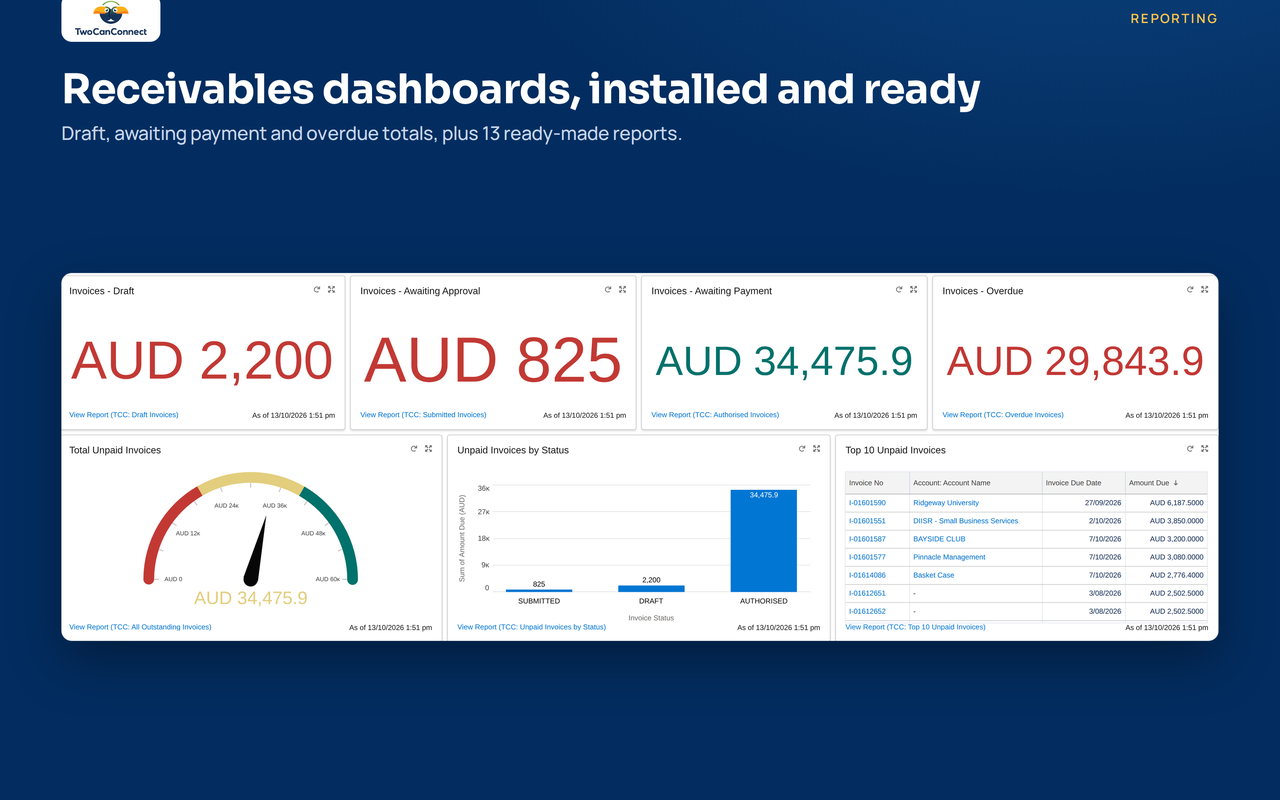Expand the Unpaid Invoices by Status chart

point(816,448)
